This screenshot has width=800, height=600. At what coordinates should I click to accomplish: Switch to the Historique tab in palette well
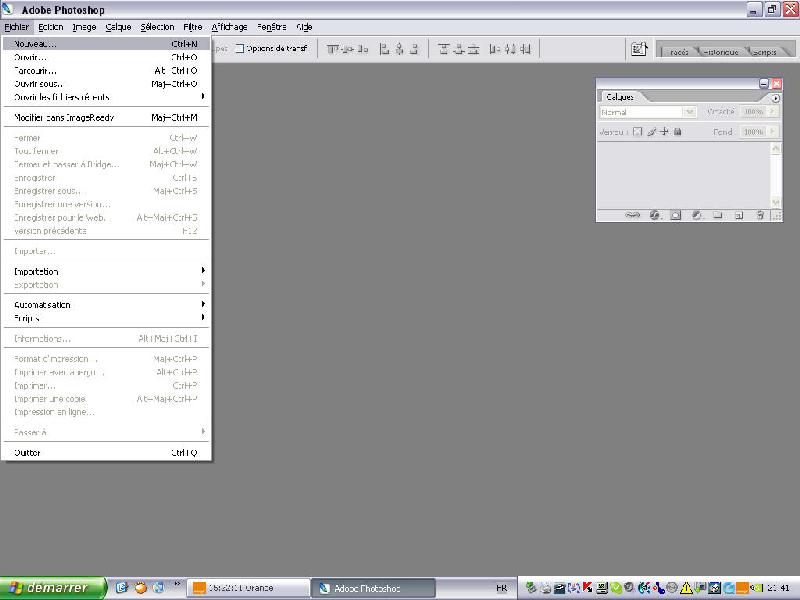[721, 52]
